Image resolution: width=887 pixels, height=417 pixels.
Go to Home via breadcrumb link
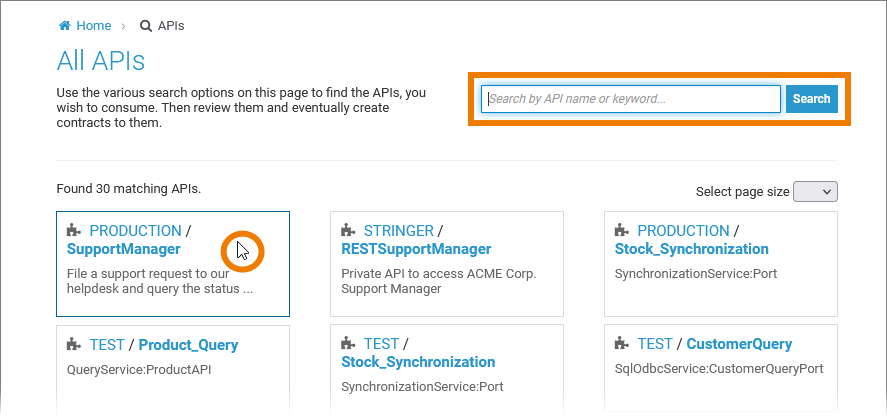click(93, 26)
